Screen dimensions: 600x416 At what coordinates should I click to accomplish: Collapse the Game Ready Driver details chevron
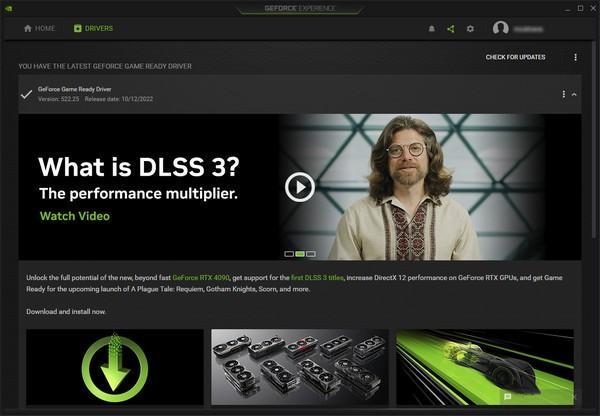pyautogui.click(x=574, y=94)
